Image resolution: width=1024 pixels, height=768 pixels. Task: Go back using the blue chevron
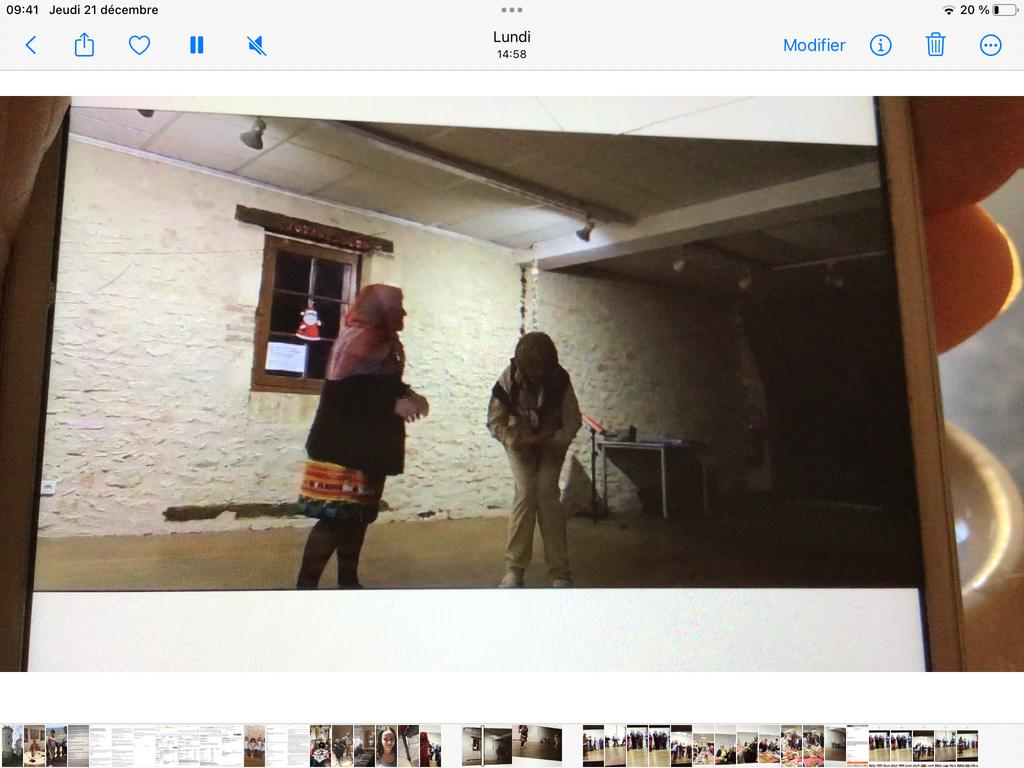click(x=30, y=45)
